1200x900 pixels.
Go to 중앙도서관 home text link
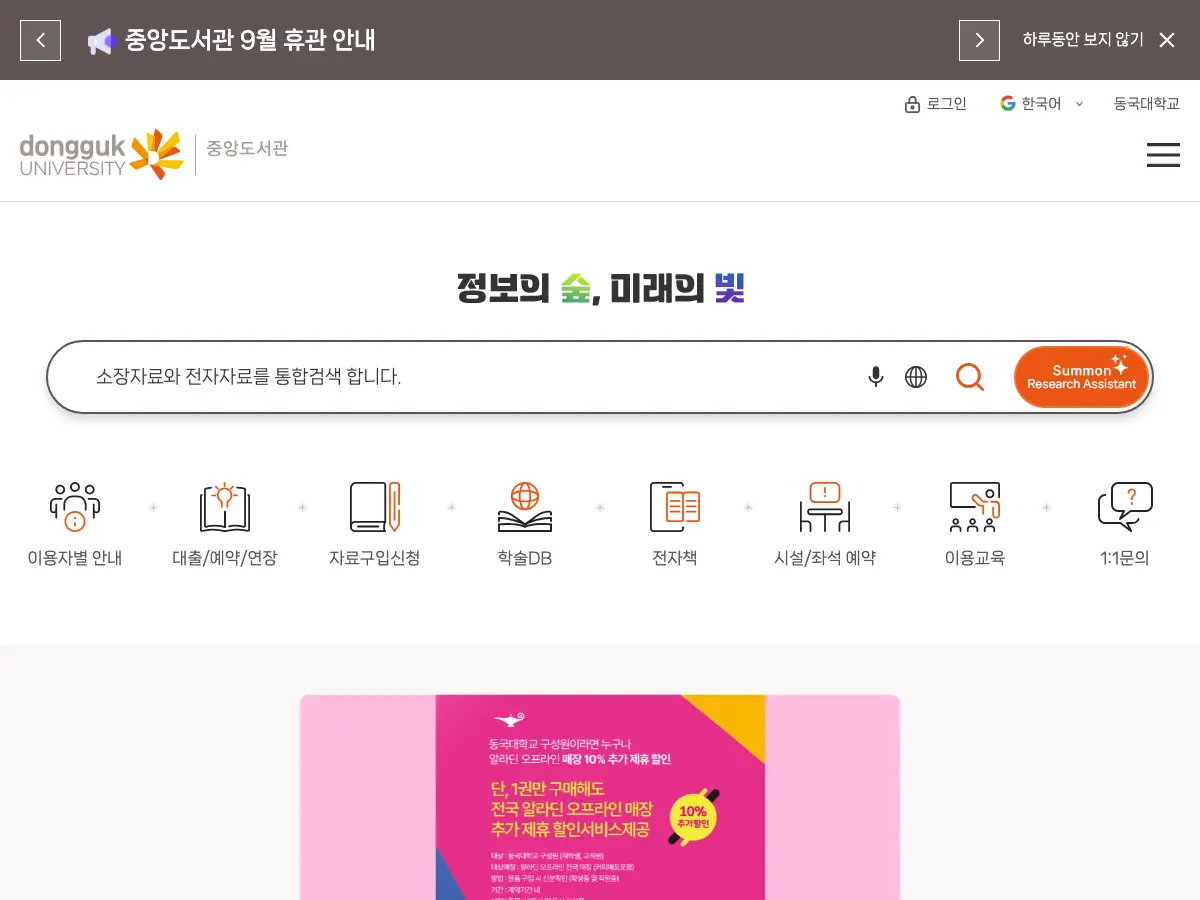click(247, 148)
